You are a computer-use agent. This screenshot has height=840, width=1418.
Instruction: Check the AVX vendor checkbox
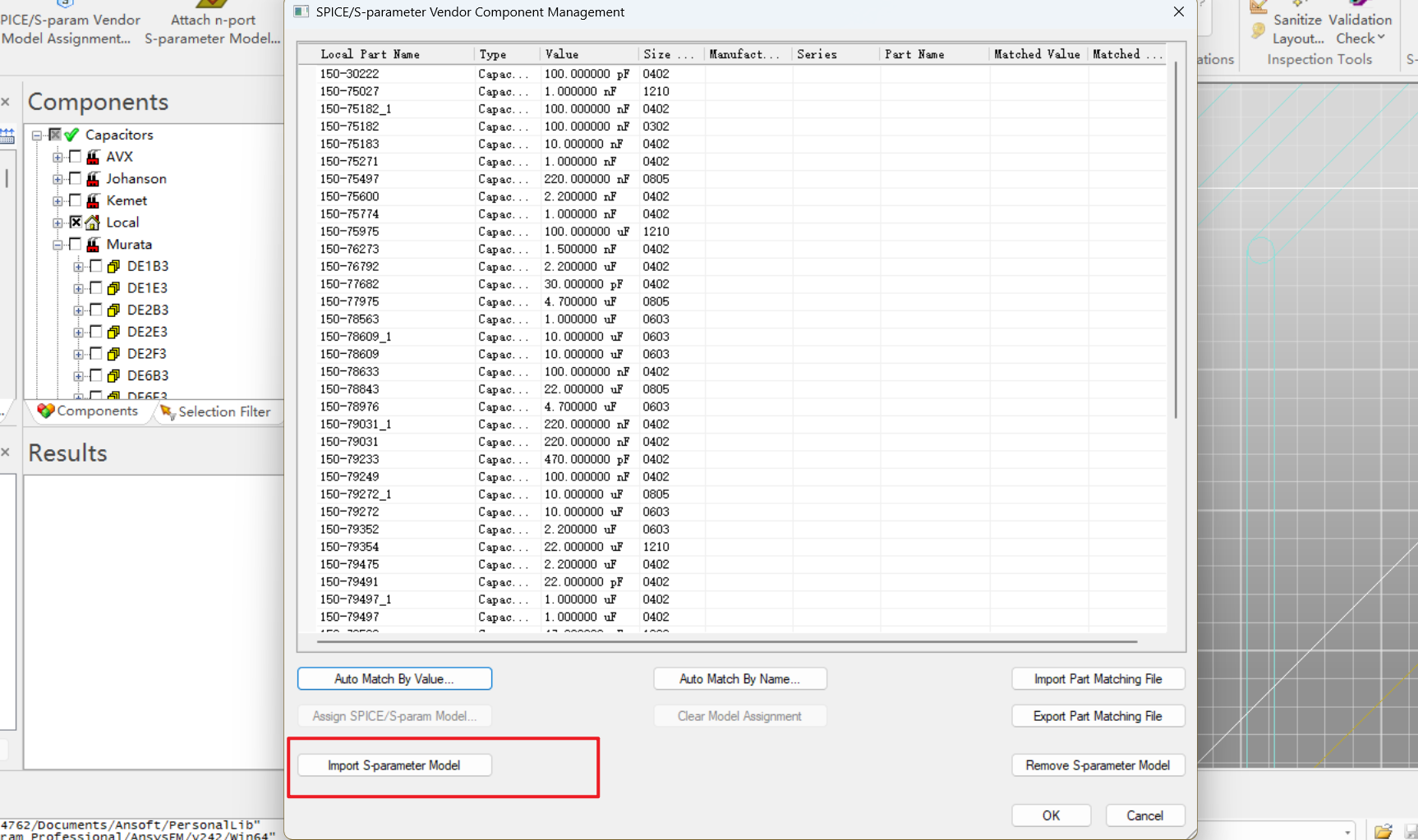coord(76,156)
